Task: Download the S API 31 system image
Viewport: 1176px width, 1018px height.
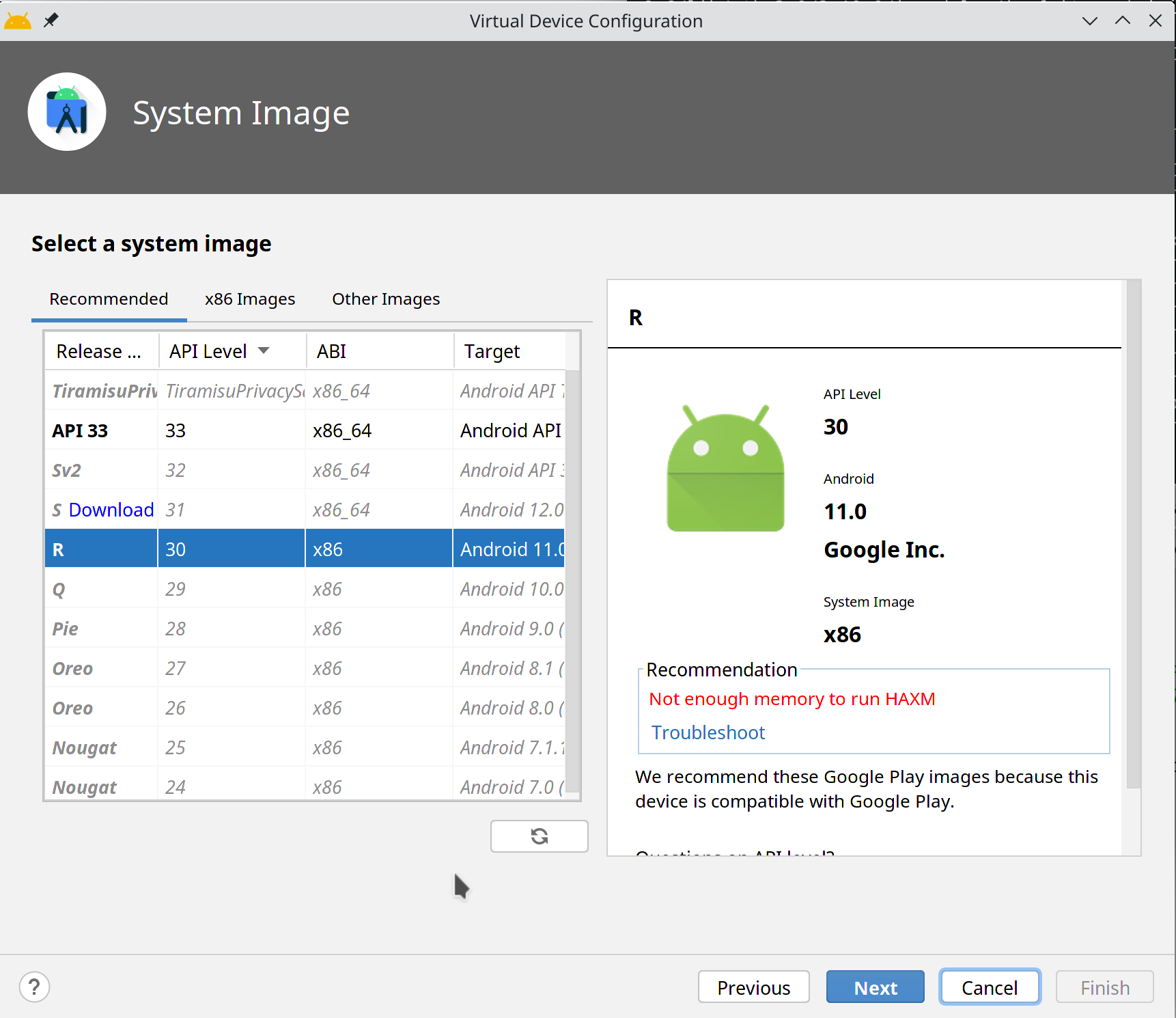Action: point(111,509)
